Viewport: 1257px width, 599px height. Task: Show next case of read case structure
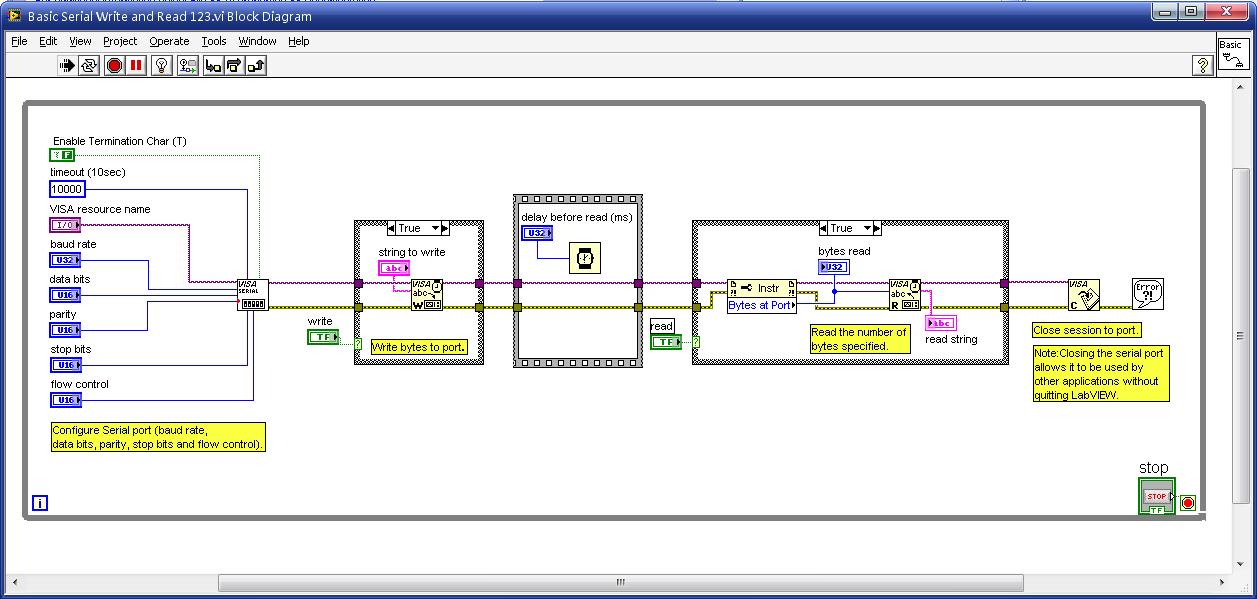click(x=879, y=228)
